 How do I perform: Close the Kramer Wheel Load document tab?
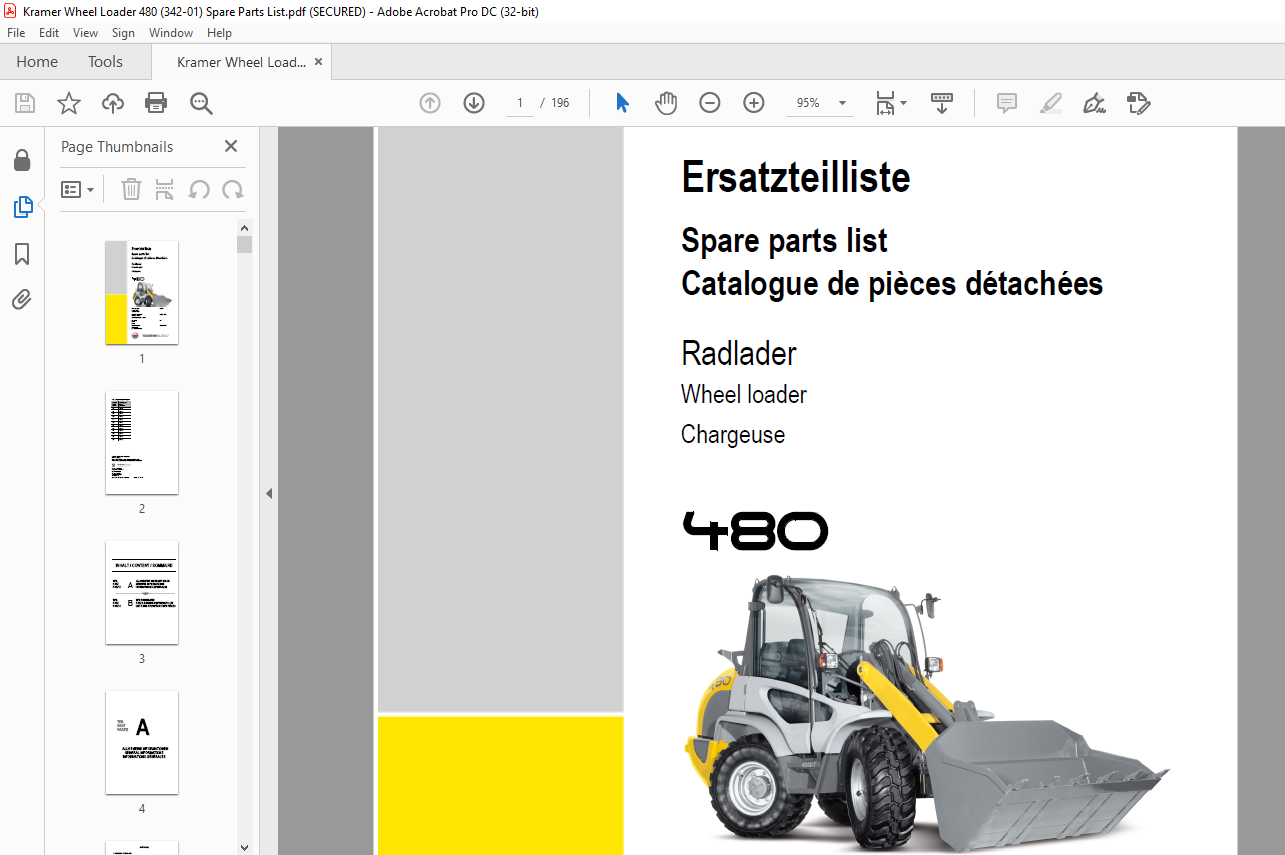(x=319, y=62)
